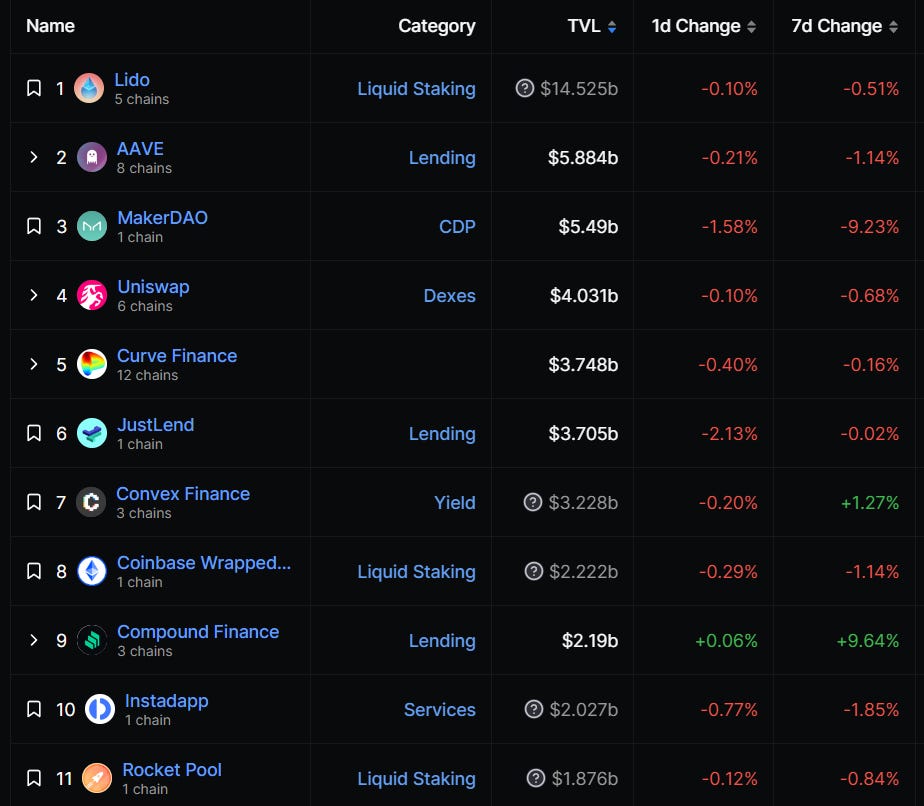Open the Curve Finance protocol page
Image resolution: width=924 pixels, height=806 pixels.
(177, 355)
